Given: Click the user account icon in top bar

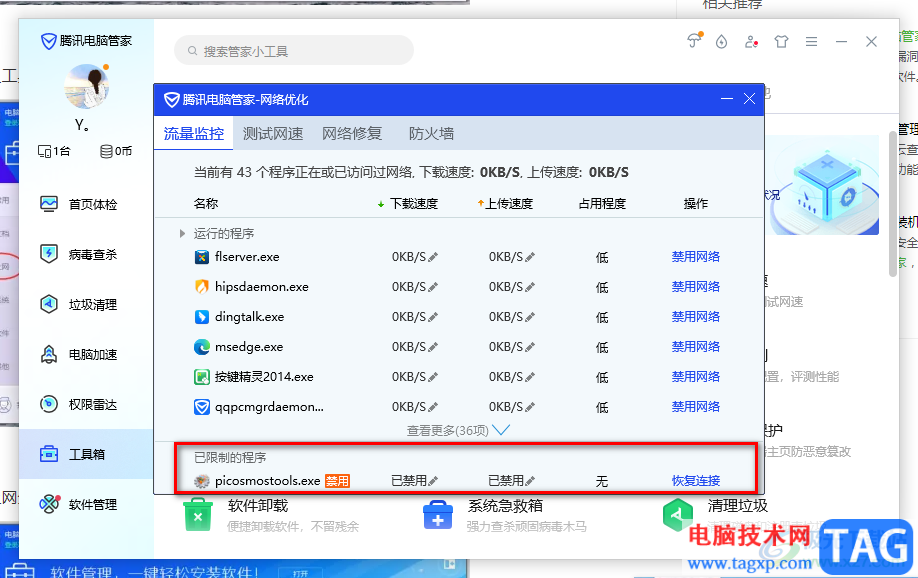Looking at the screenshot, I should (751, 42).
